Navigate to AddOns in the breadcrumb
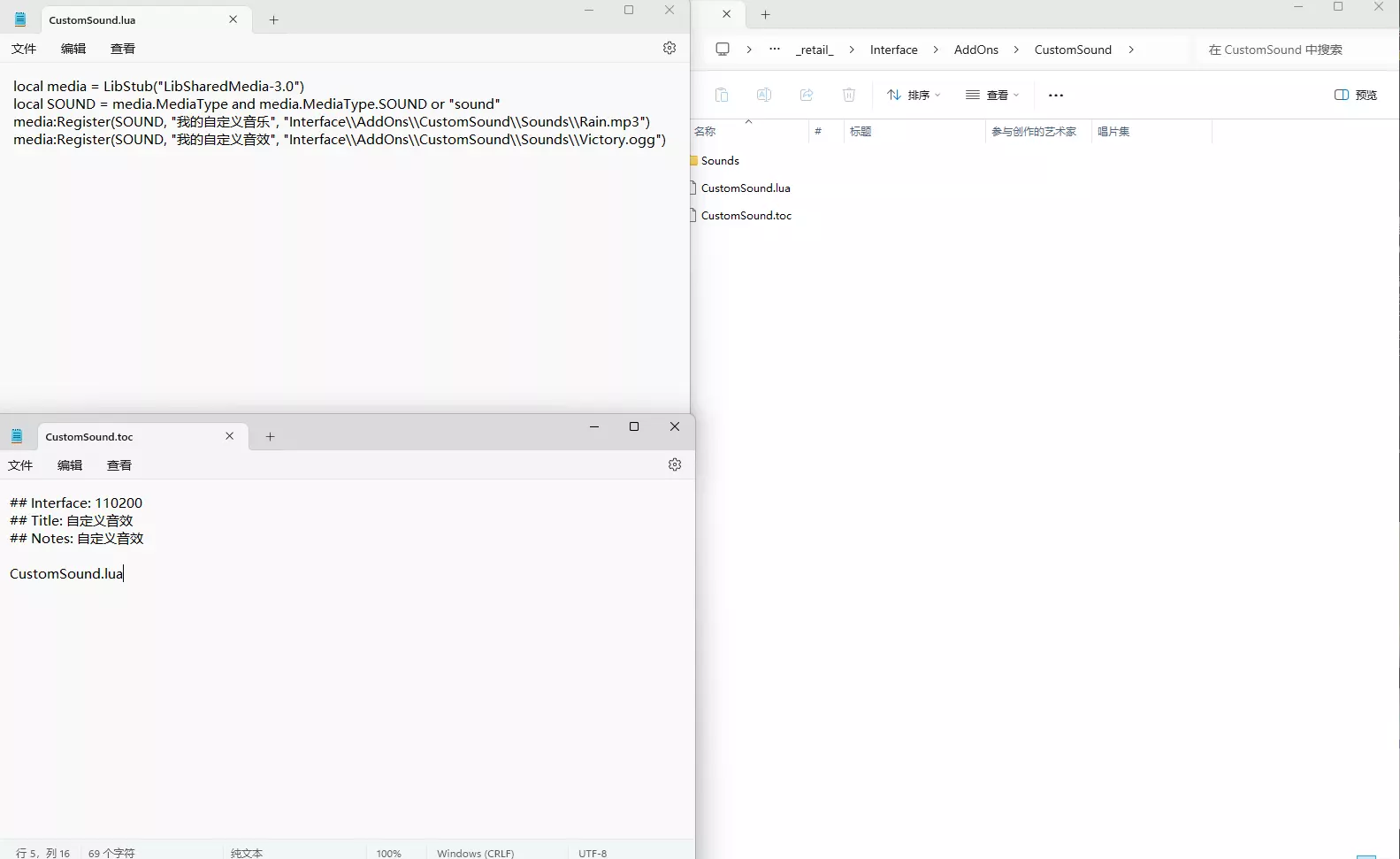 (x=975, y=50)
